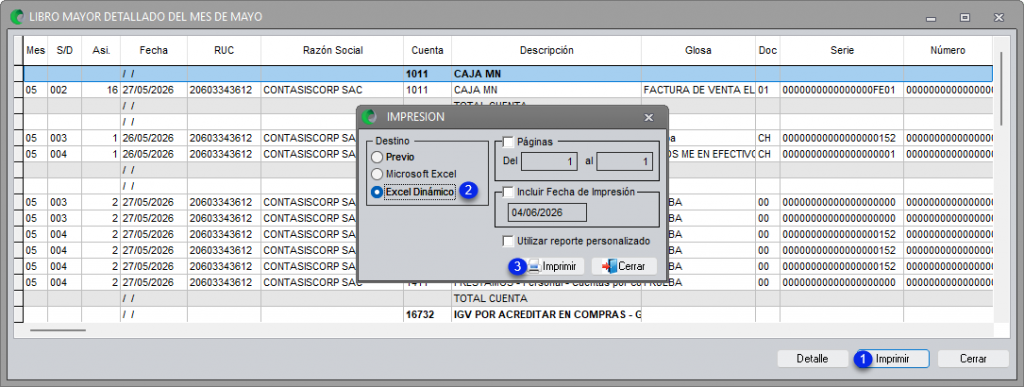Viewport: 1024px width, 387px height.
Task: Select the Previo destination radio button
Action: [376, 157]
